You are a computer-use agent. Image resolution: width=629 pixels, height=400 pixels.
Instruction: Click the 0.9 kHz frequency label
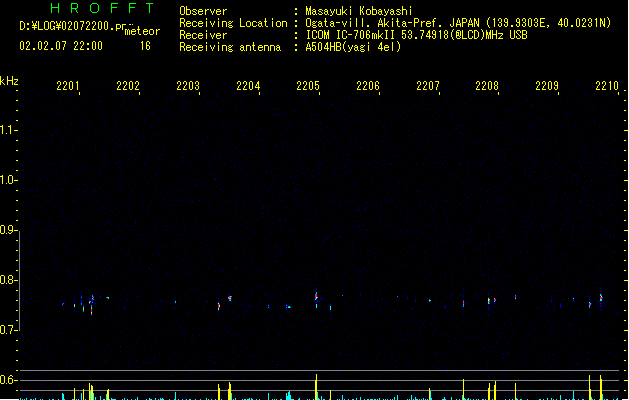(8, 230)
